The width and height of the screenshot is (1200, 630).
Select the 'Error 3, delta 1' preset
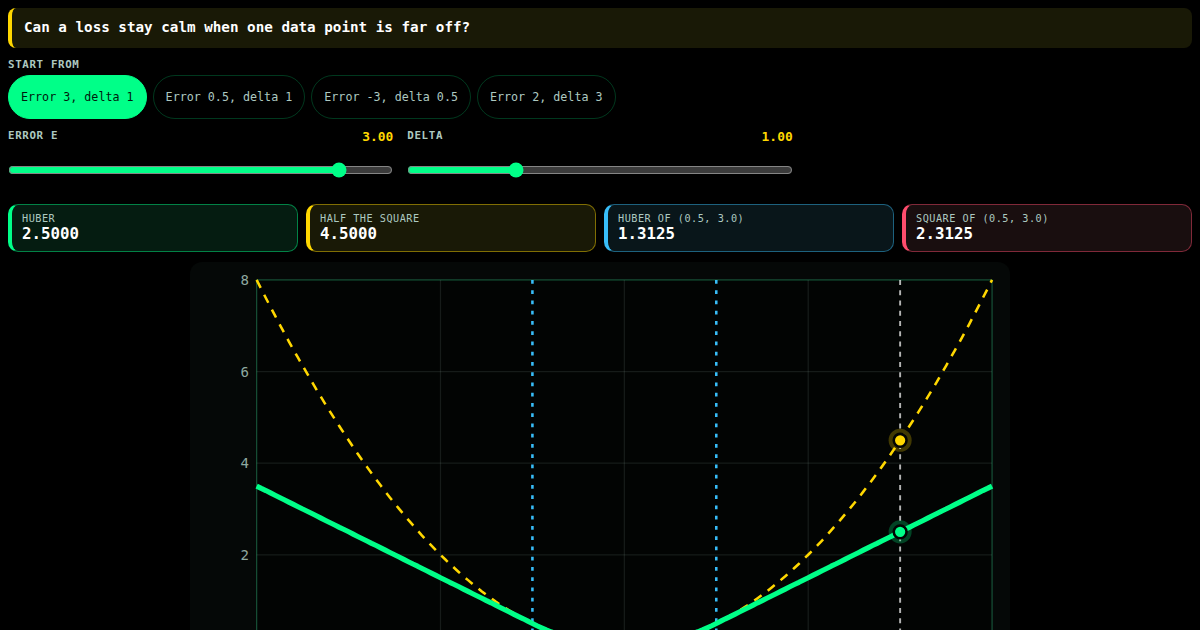pyautogui.click(x=77, y=97)
